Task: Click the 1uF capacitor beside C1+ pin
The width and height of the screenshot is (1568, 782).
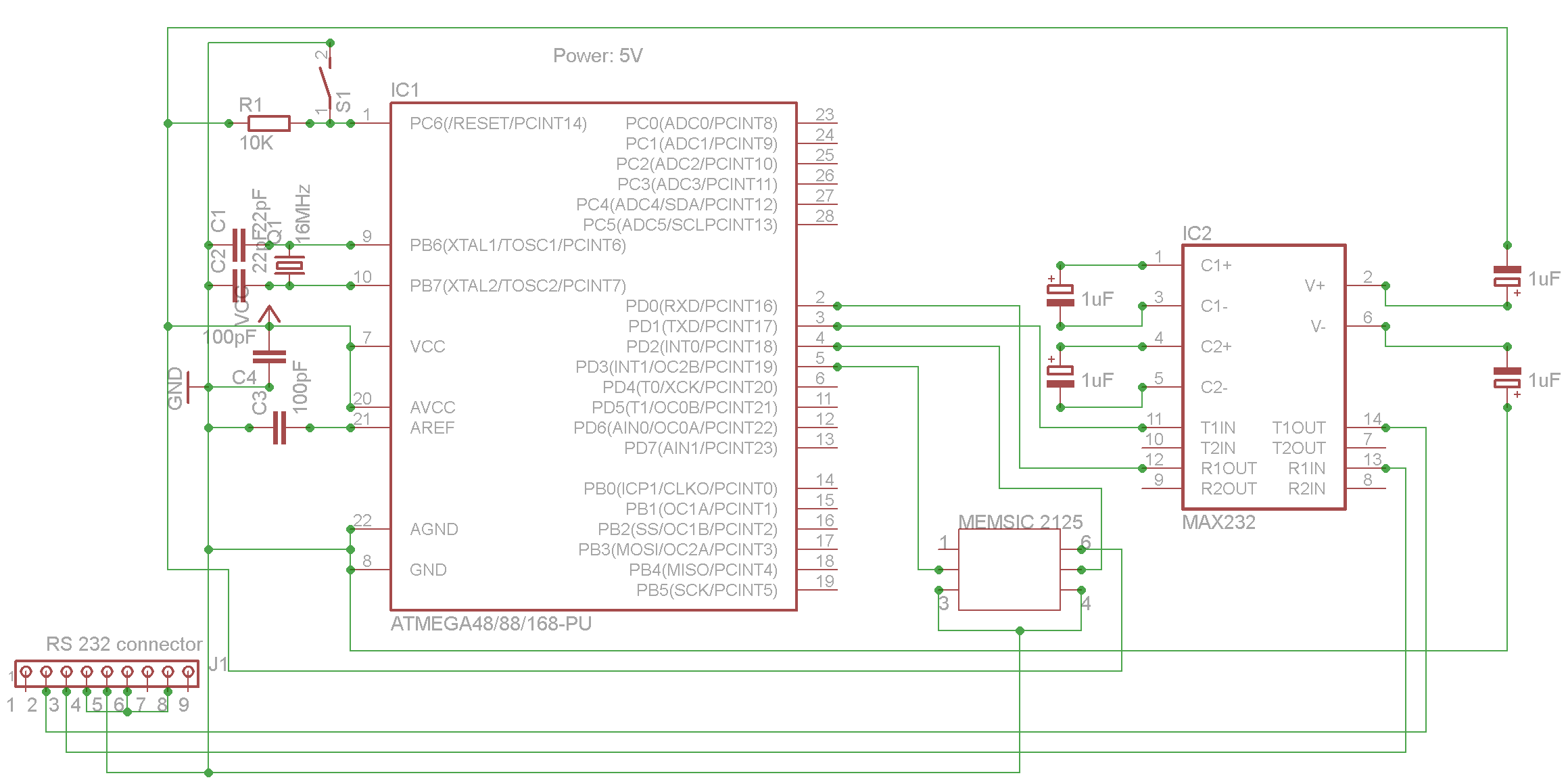Action: tap(1060, 296)
